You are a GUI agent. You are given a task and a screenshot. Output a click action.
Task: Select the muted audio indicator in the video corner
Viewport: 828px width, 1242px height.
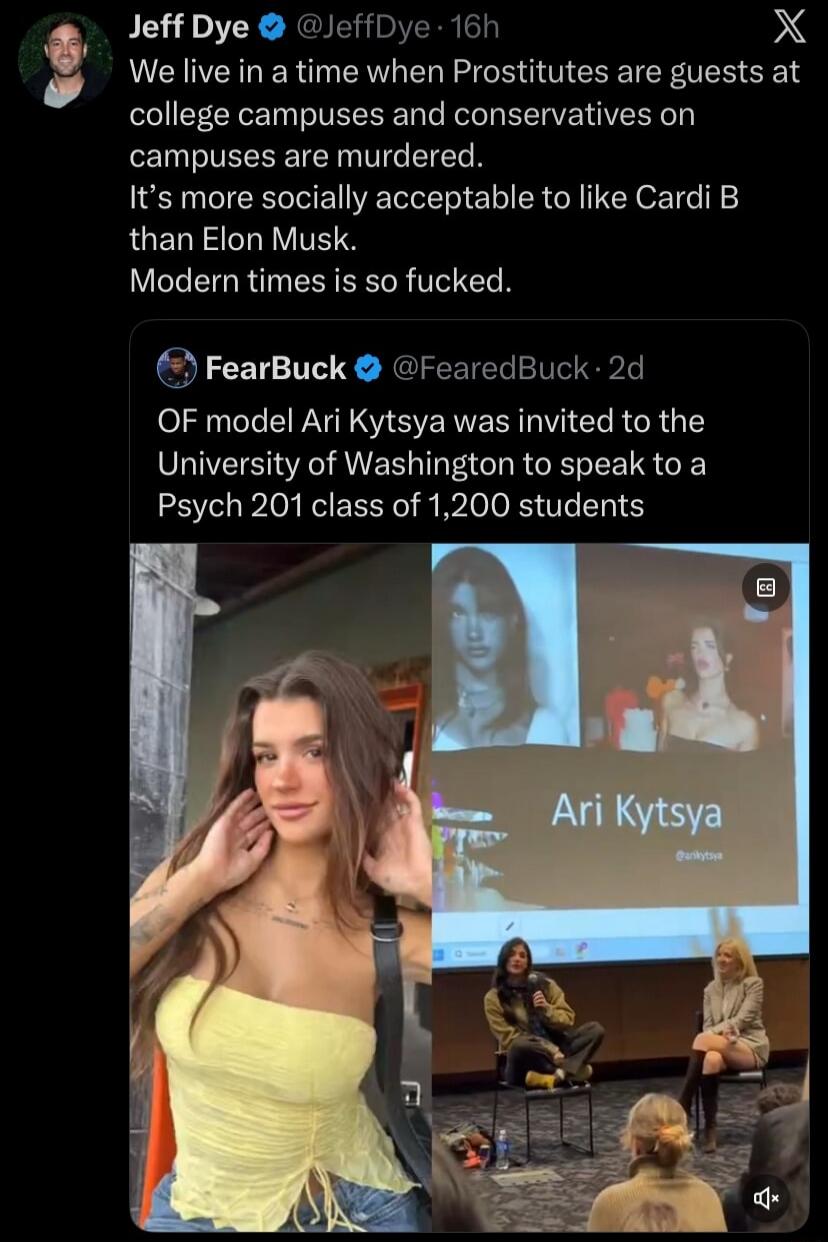(x=765, y=1197)
